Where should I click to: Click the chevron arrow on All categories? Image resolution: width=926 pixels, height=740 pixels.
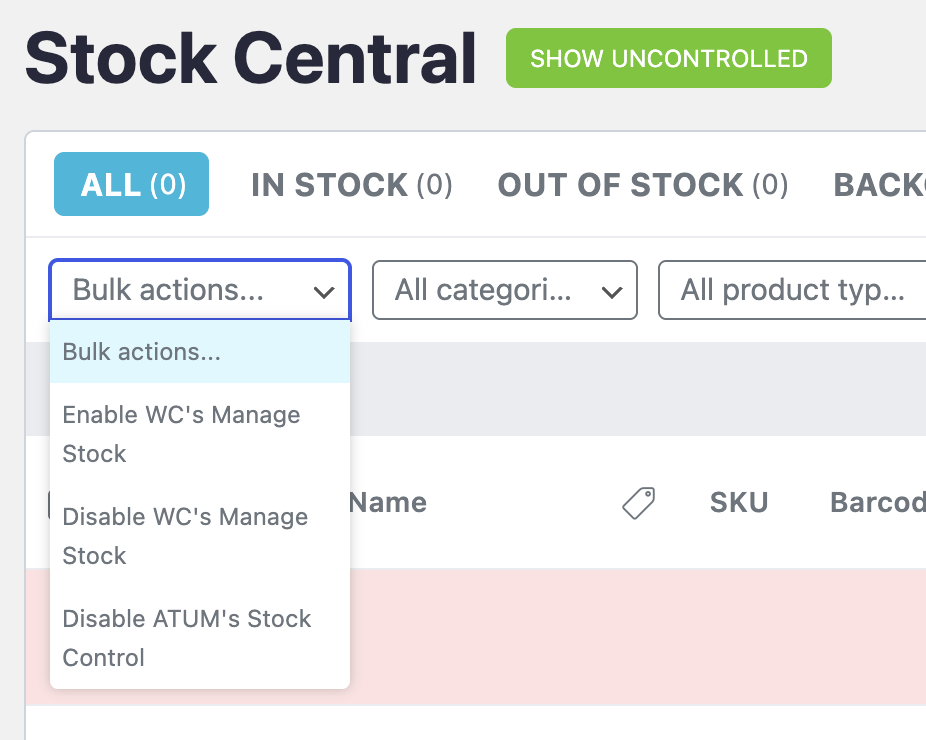(611, 292)
